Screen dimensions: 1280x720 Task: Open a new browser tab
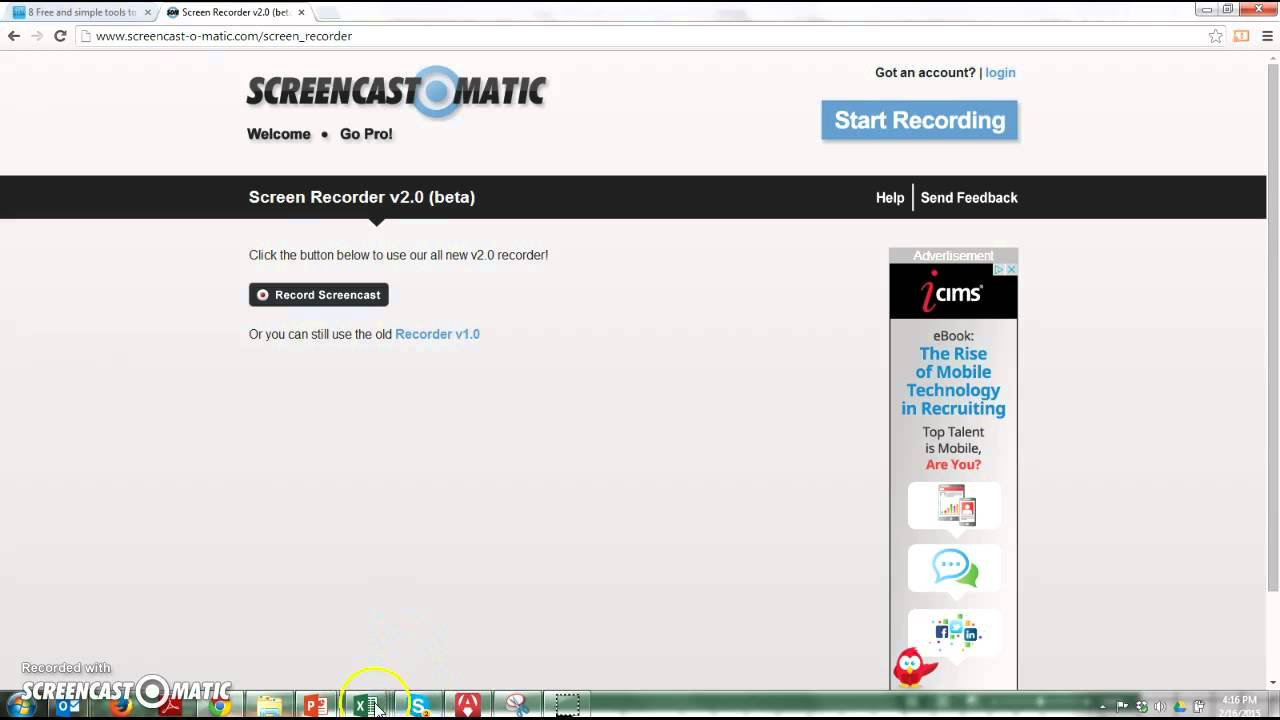click(x=328, y=13)
